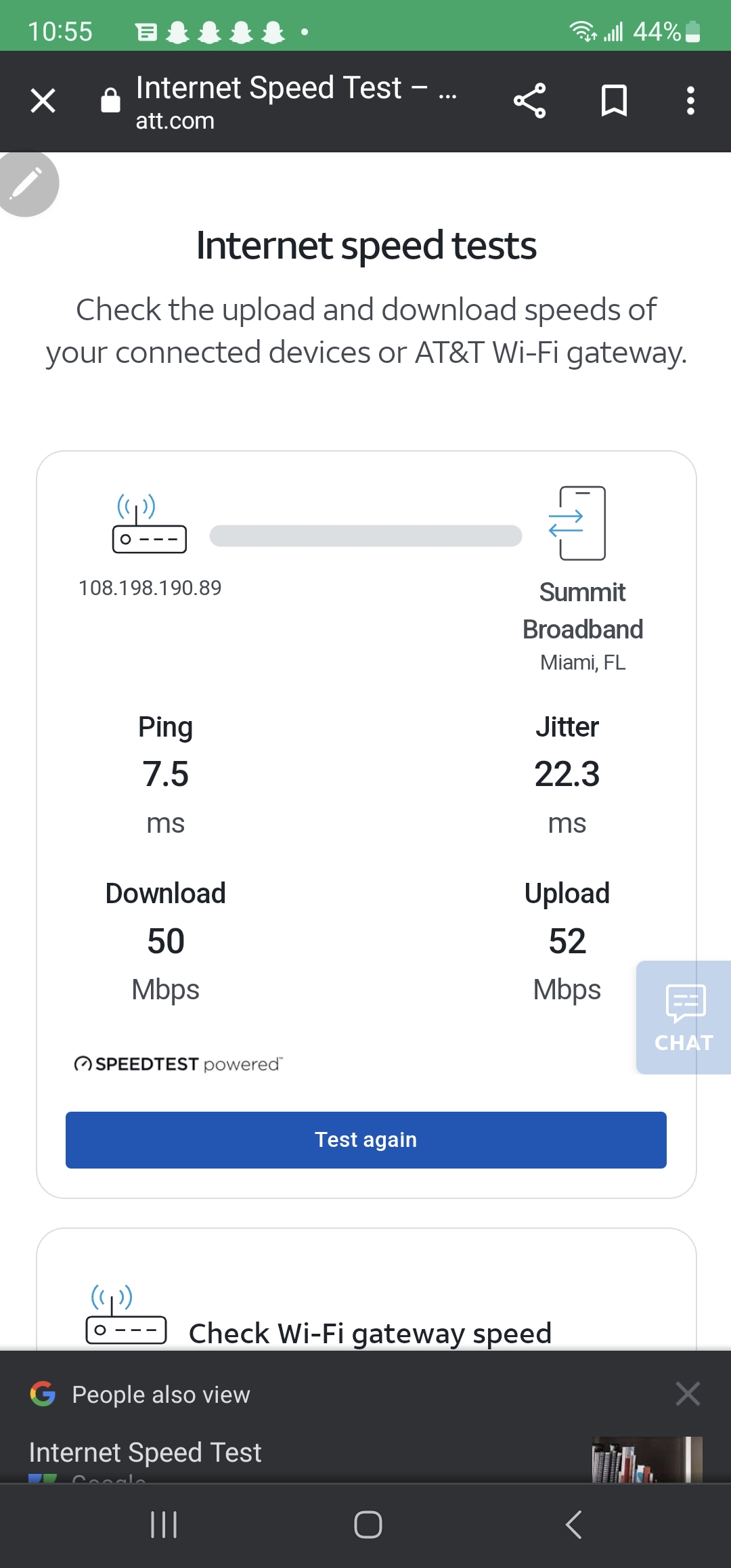Select Check Wi-Fi gateway speed option
This screenshot has height=1568, width=731.
[370, 1333]
